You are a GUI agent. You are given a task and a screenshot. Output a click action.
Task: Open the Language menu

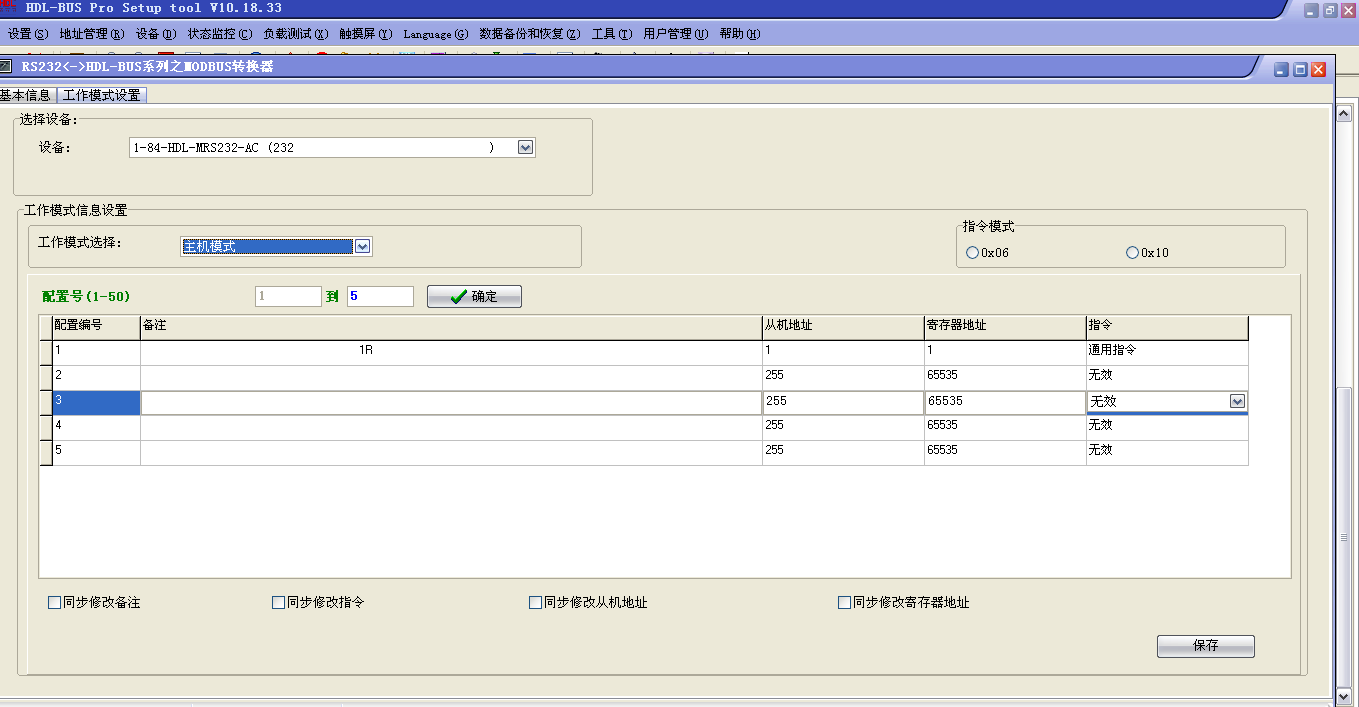click(x=435, y=34)
